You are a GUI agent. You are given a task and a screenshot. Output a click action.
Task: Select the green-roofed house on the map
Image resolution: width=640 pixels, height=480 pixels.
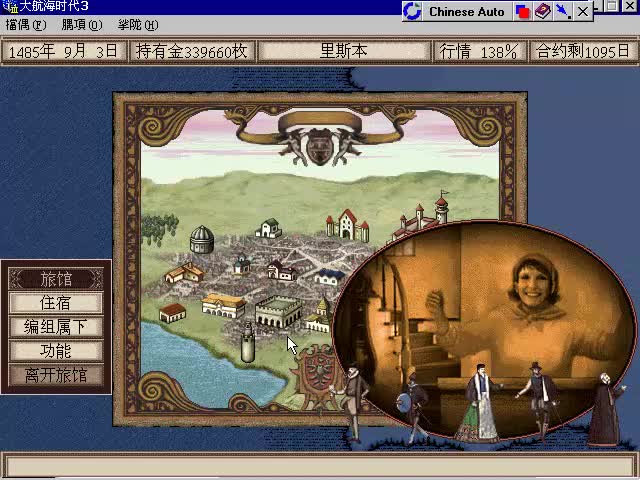pyautogui.click(x=268, y=228)
